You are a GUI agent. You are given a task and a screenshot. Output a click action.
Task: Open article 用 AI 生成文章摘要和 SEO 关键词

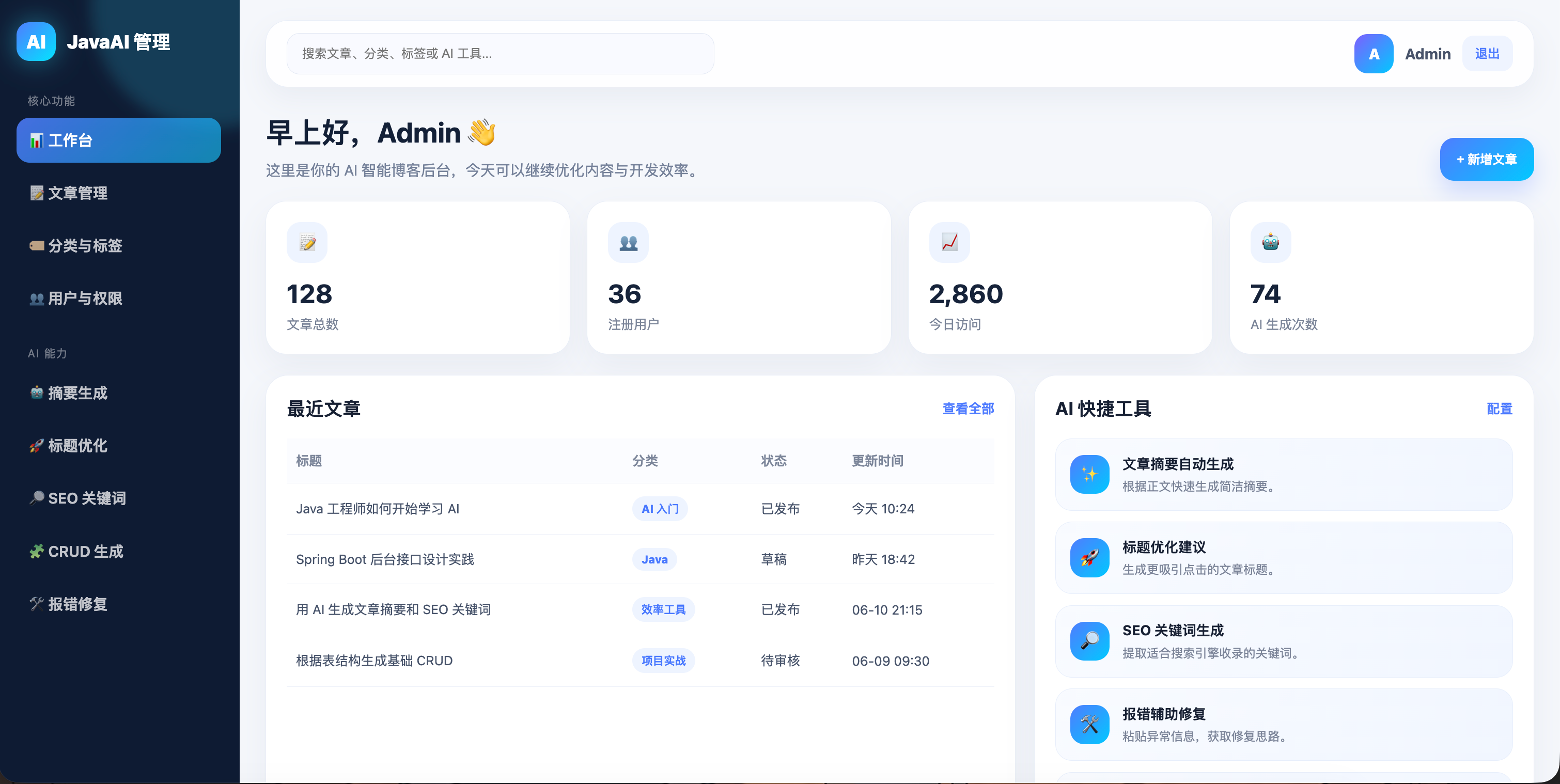[x=393, y=609]
